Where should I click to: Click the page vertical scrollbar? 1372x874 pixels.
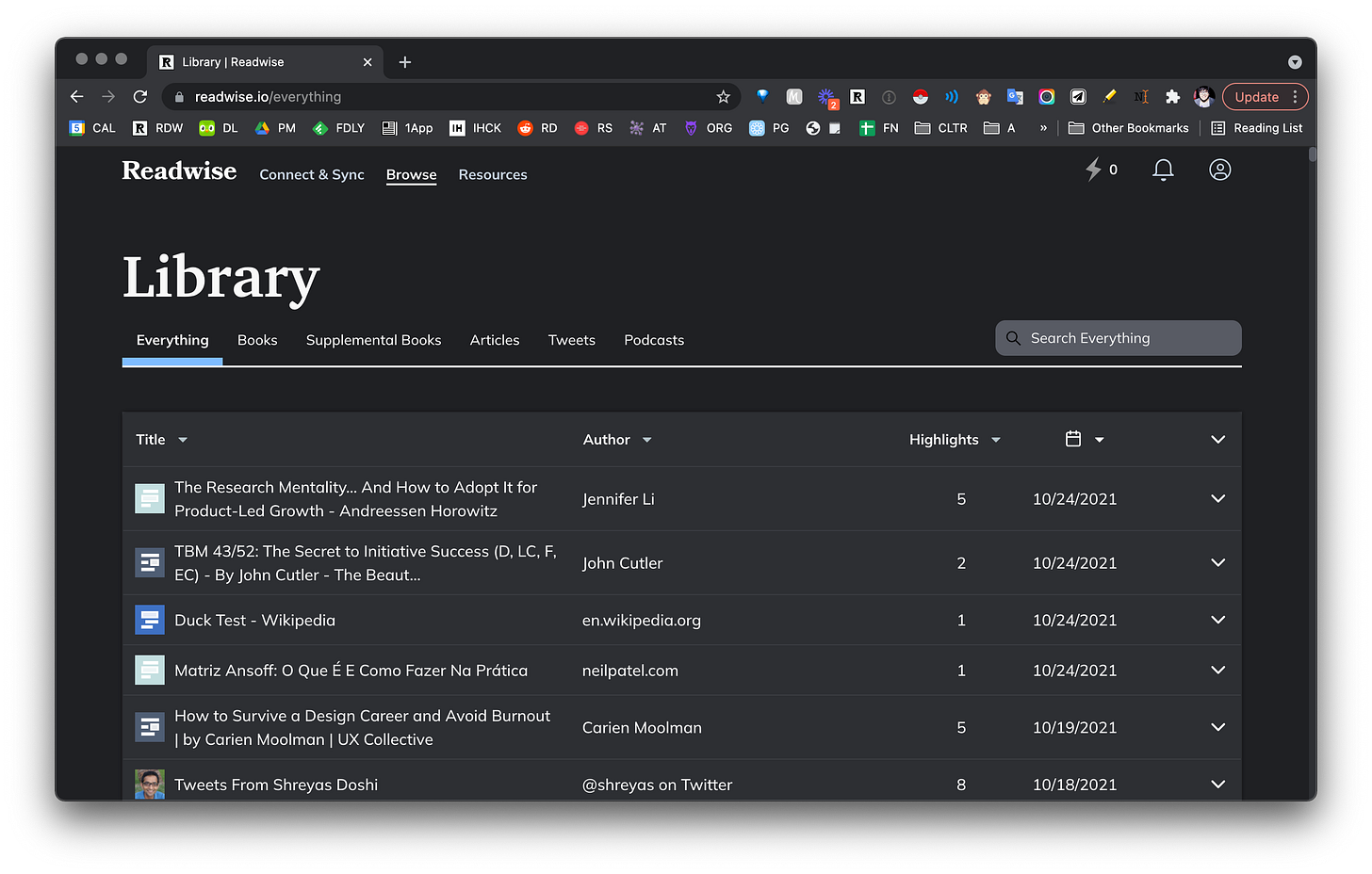pos(1312,155)
